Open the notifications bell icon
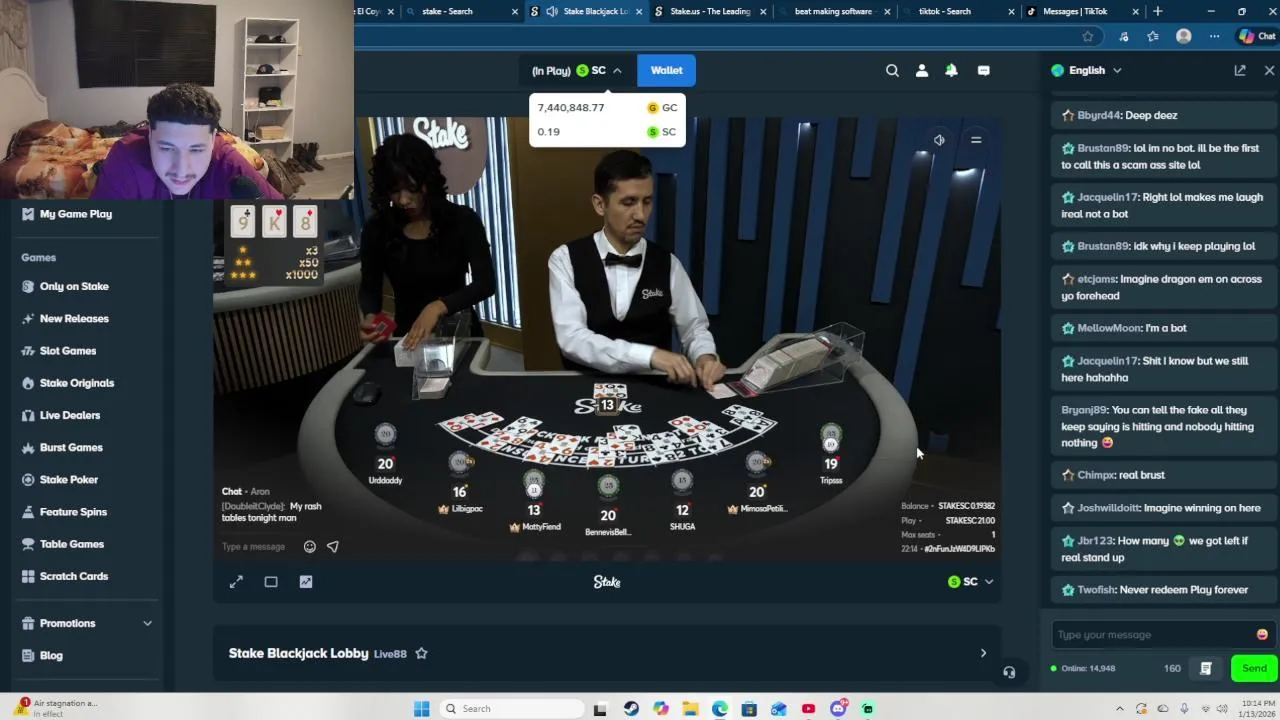1280x720 pixels. pos(951,70)
